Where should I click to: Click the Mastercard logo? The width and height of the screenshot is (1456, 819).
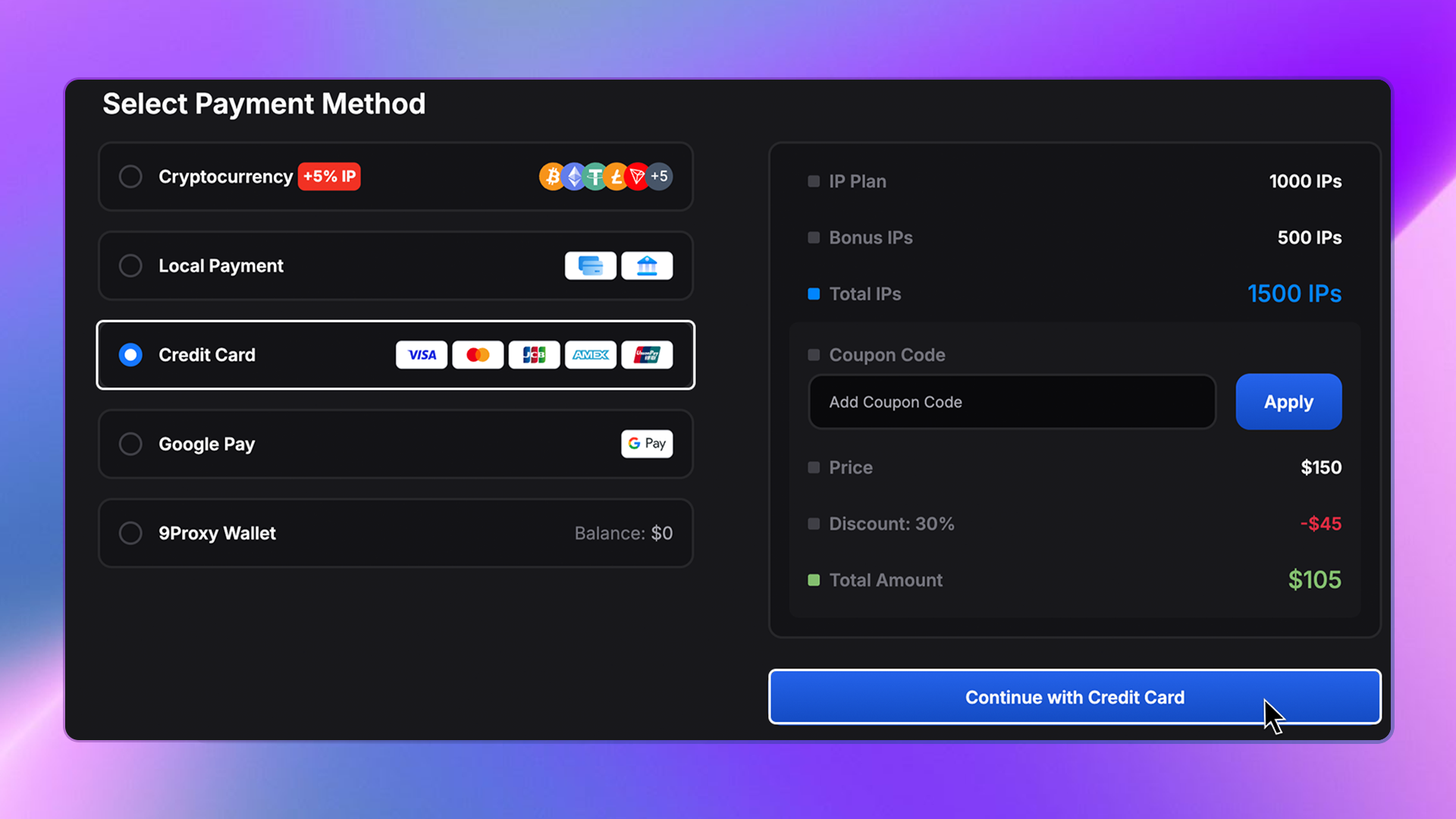pos(478,355)
